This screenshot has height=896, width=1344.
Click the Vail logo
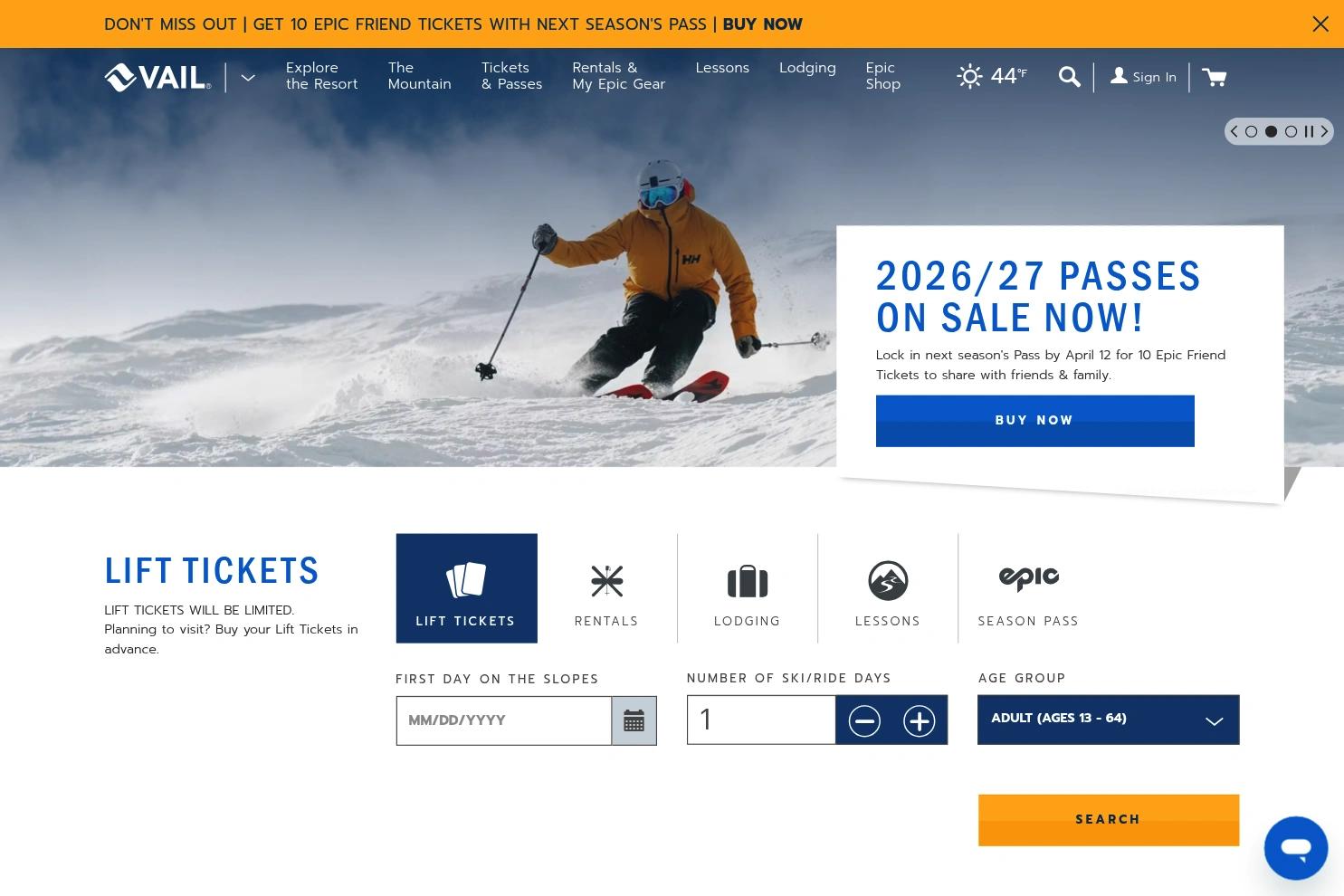tap(157, 78)
